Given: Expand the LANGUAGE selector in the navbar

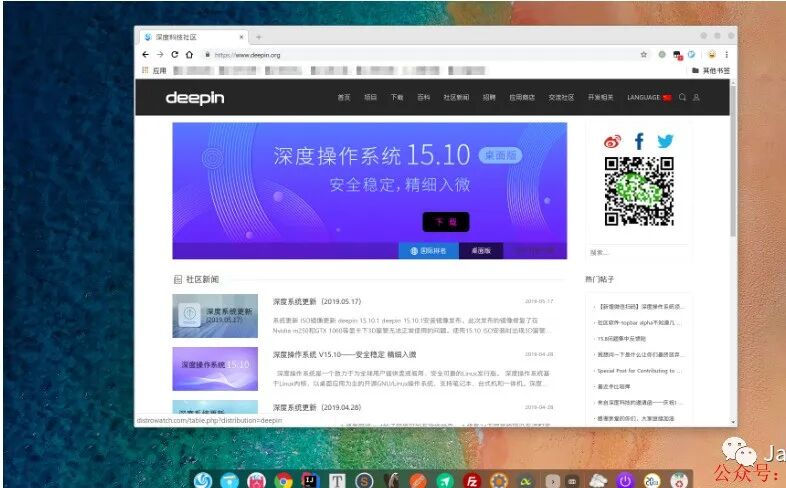Looking at the screenshot, I should (x=649, y=97).
